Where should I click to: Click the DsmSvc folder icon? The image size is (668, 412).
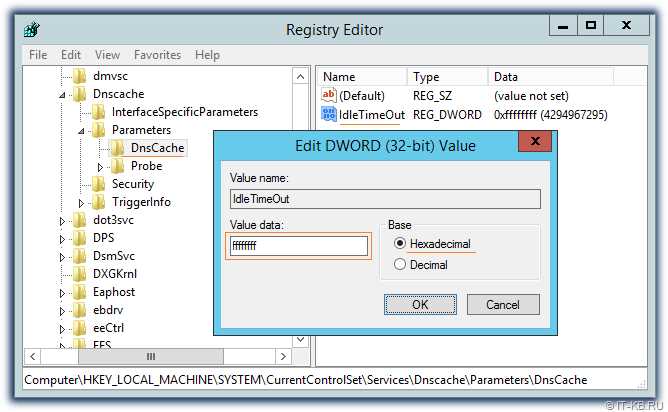[80, 256]
